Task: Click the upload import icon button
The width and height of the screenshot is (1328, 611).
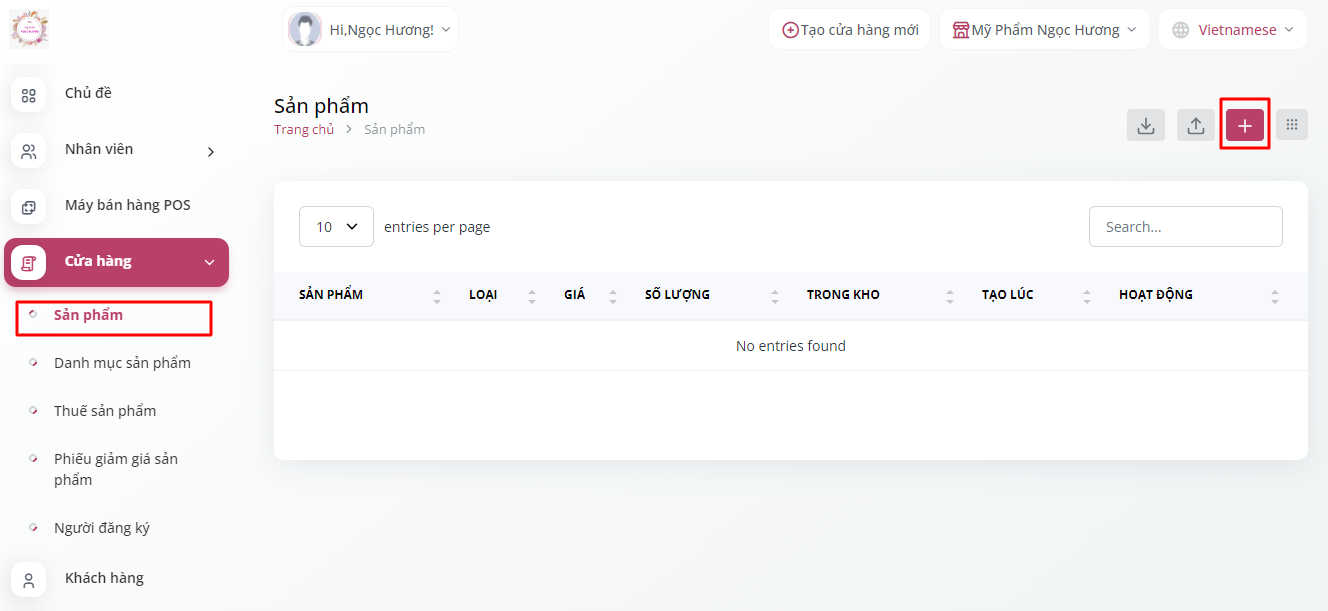Action: click(x=1195, y=125)
